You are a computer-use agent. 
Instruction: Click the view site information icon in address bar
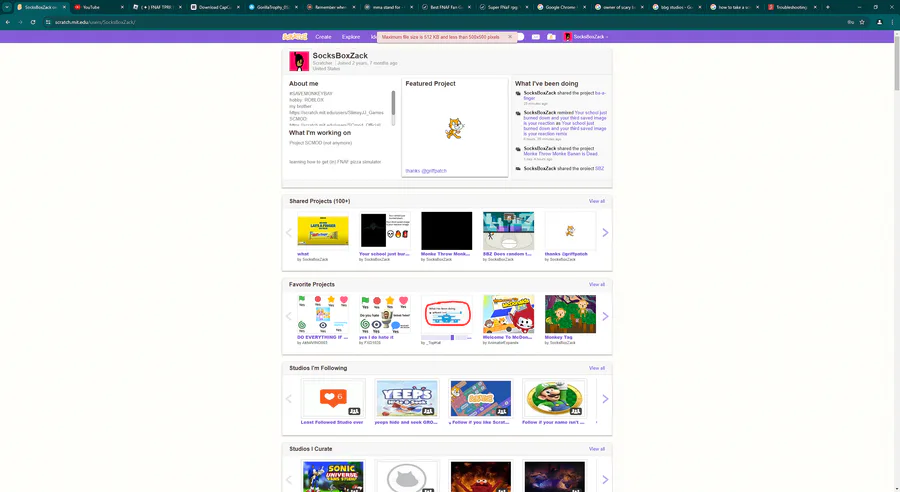point(48,22)
